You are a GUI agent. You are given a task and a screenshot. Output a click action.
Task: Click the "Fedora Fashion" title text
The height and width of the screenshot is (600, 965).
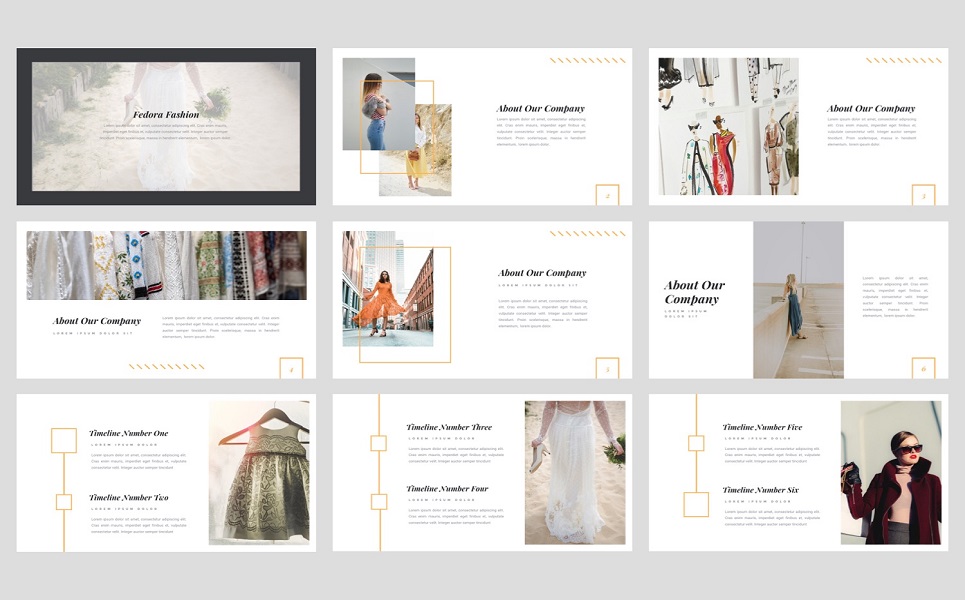point(166,114)
